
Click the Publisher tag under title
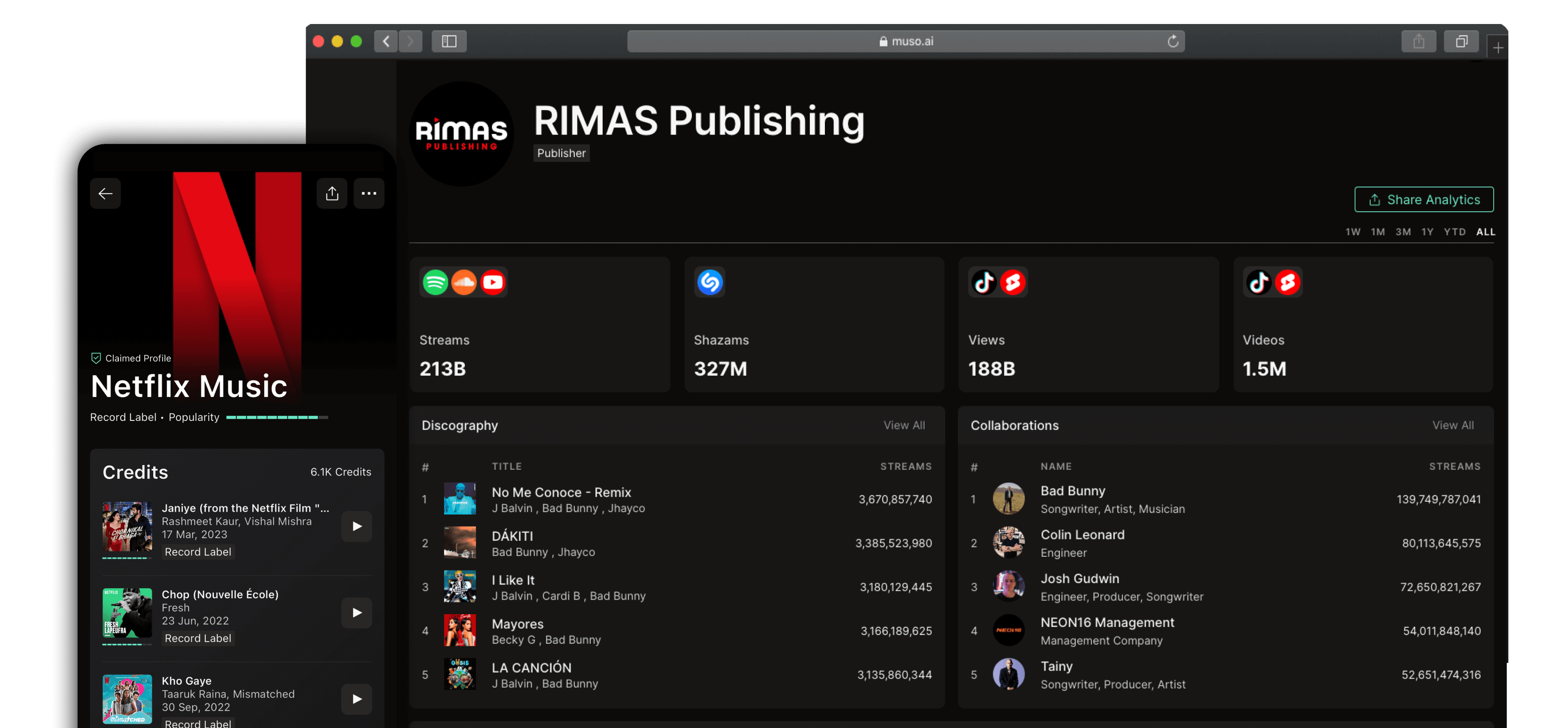click(x=561, y=153)
